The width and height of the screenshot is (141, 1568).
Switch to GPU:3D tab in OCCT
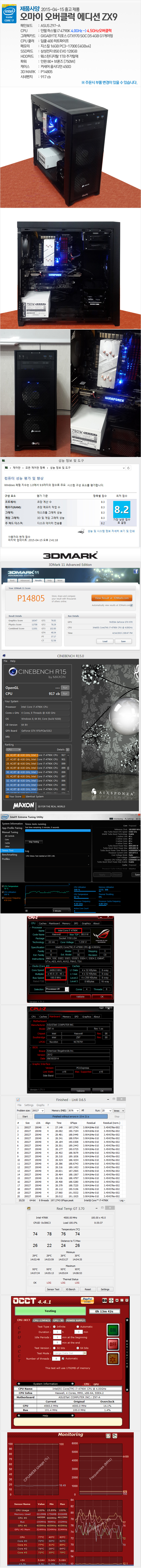58,1320
